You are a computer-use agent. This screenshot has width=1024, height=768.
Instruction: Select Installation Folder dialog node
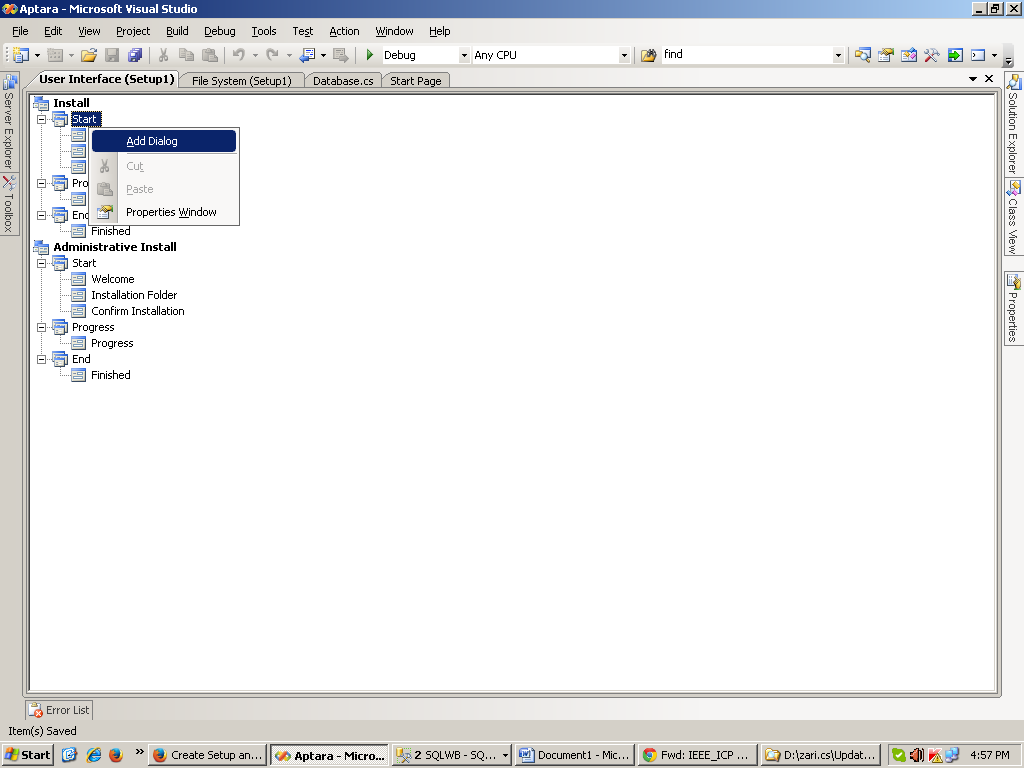coord(134,295)
